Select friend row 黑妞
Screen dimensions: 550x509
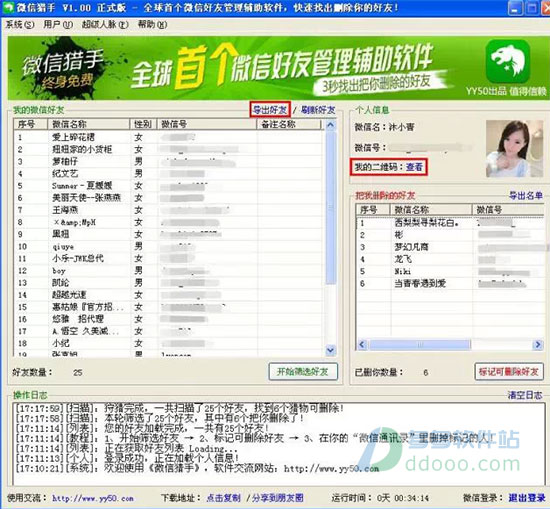(x=168, y=234)
